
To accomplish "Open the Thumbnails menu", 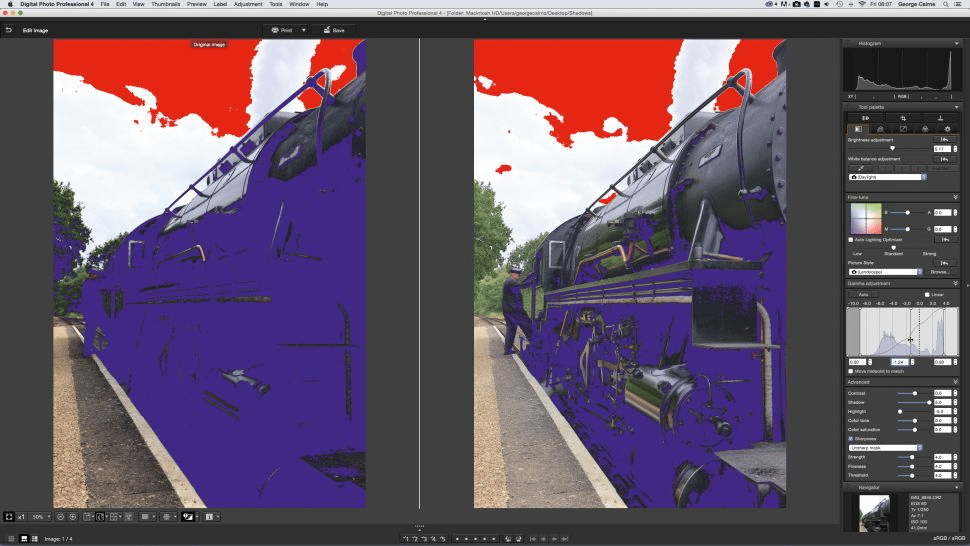I will [x=165, y=4].
